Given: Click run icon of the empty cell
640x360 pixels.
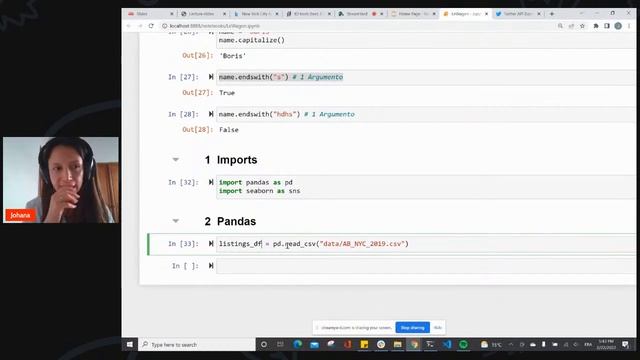Looking at the screenshot, I should click(211, 266).
